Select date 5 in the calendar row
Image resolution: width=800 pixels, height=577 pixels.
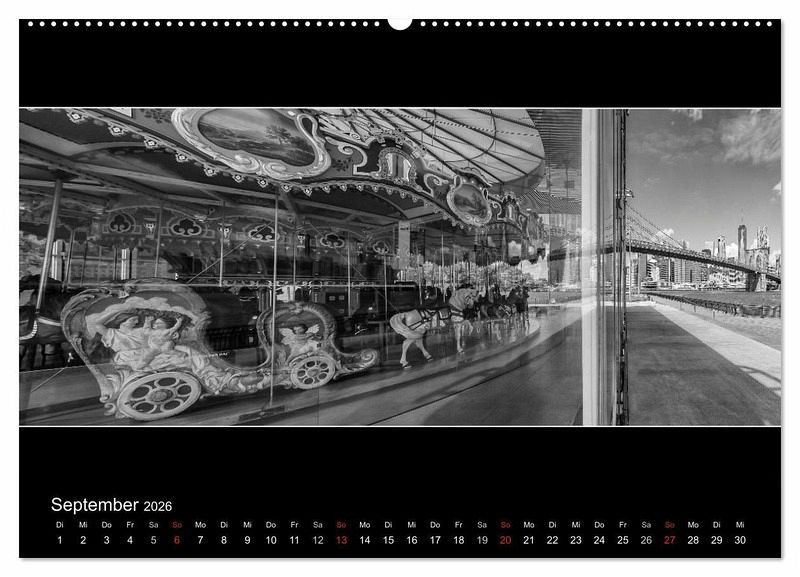pos(154,540)
